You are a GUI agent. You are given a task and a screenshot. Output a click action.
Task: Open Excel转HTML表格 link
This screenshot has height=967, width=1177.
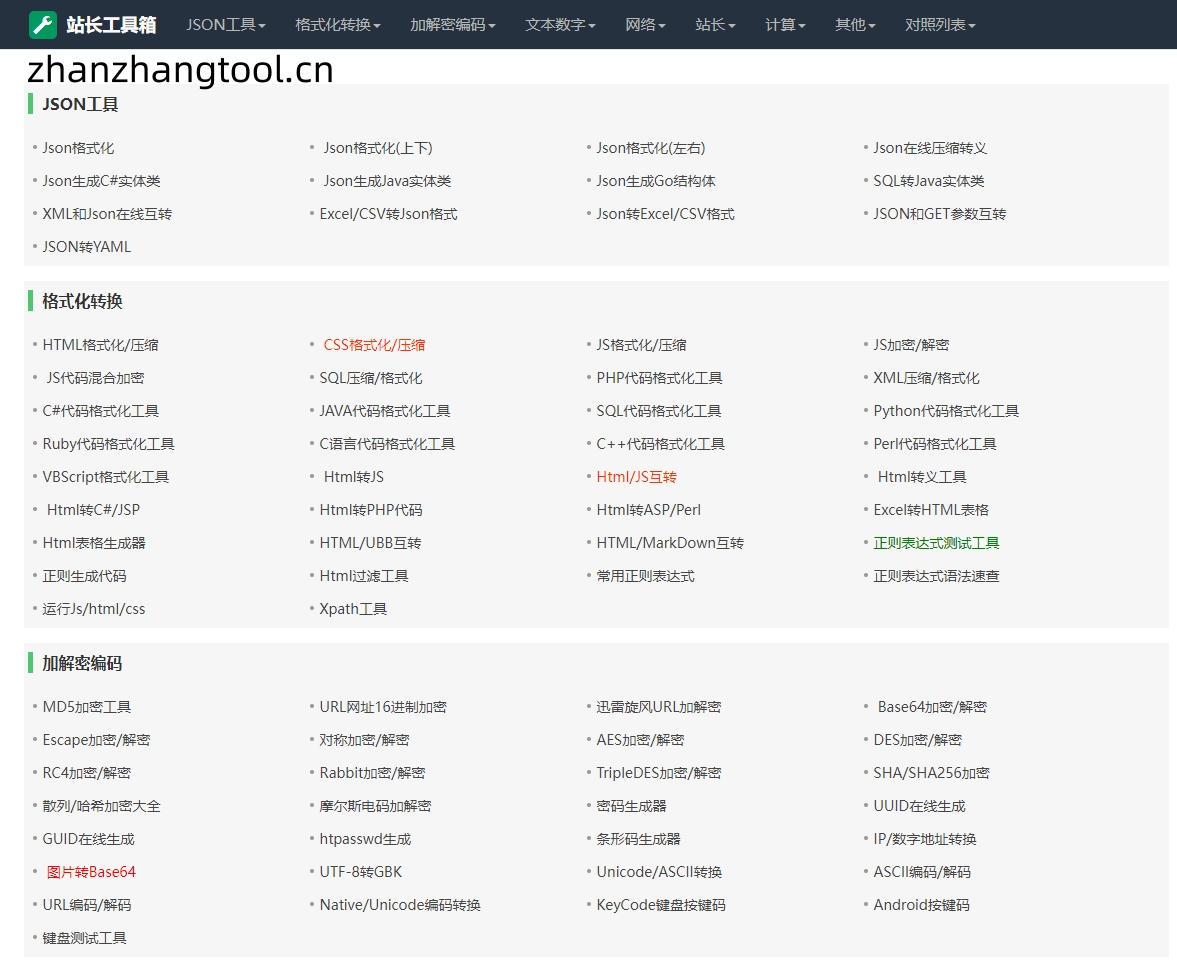(x=931, y=510)
